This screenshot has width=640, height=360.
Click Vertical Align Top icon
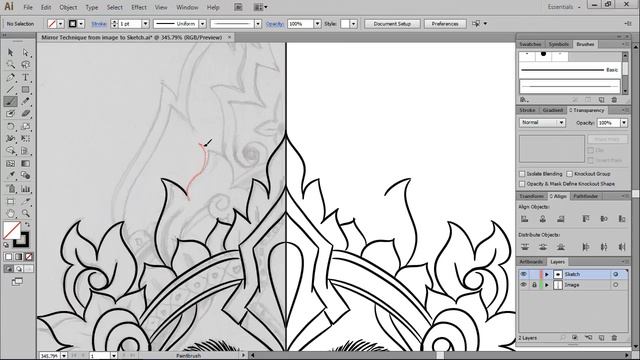tap(586, 219)
